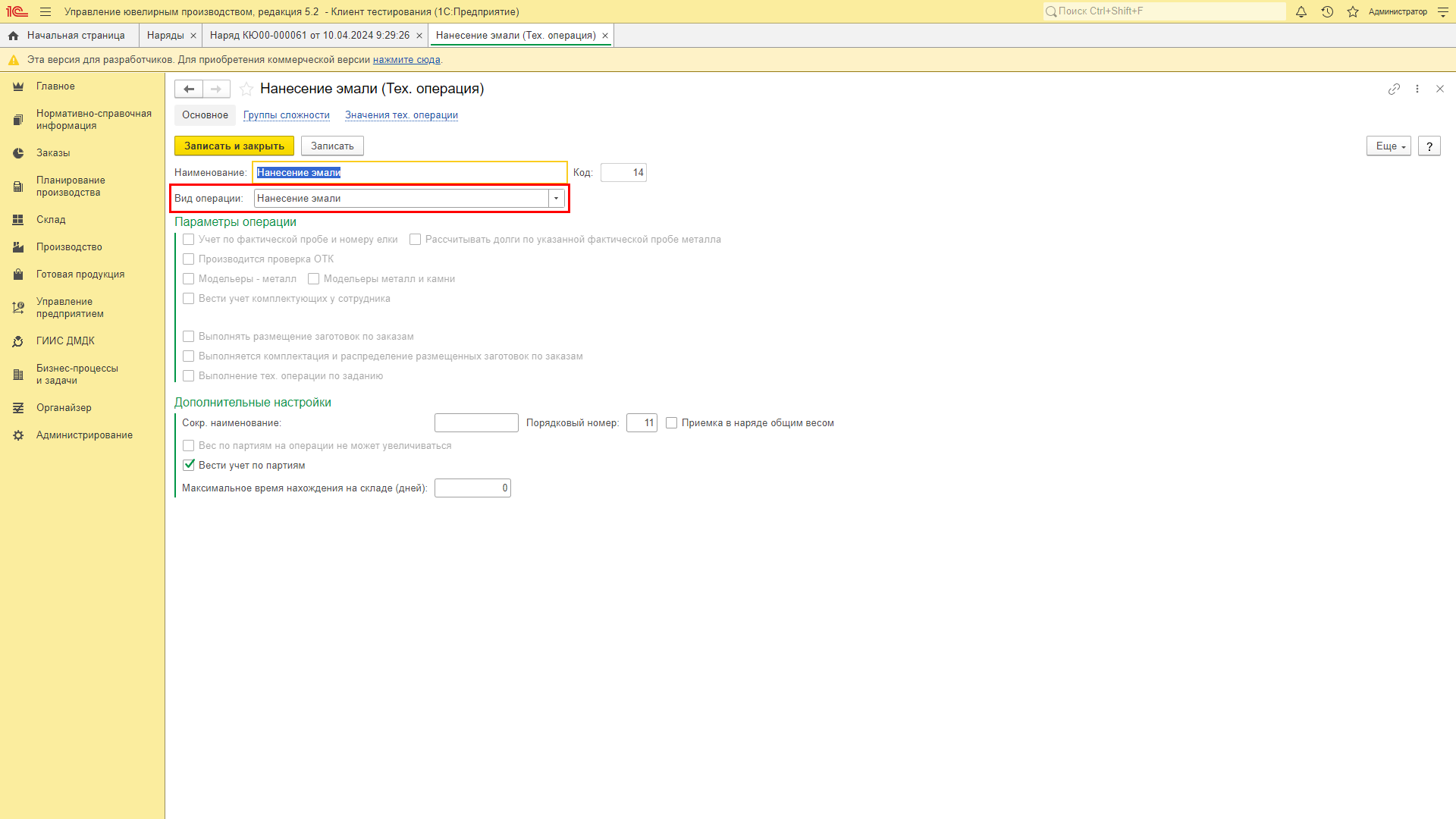The height and width of the screenshot is (819, 1456).
Task: Open the Органайзер section icon
Action: pyautogui.click(x=18, y=408)
